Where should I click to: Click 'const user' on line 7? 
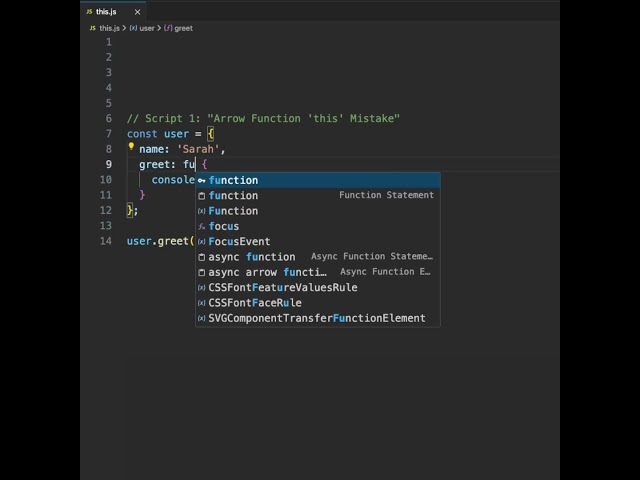click(x=158, y=134)
